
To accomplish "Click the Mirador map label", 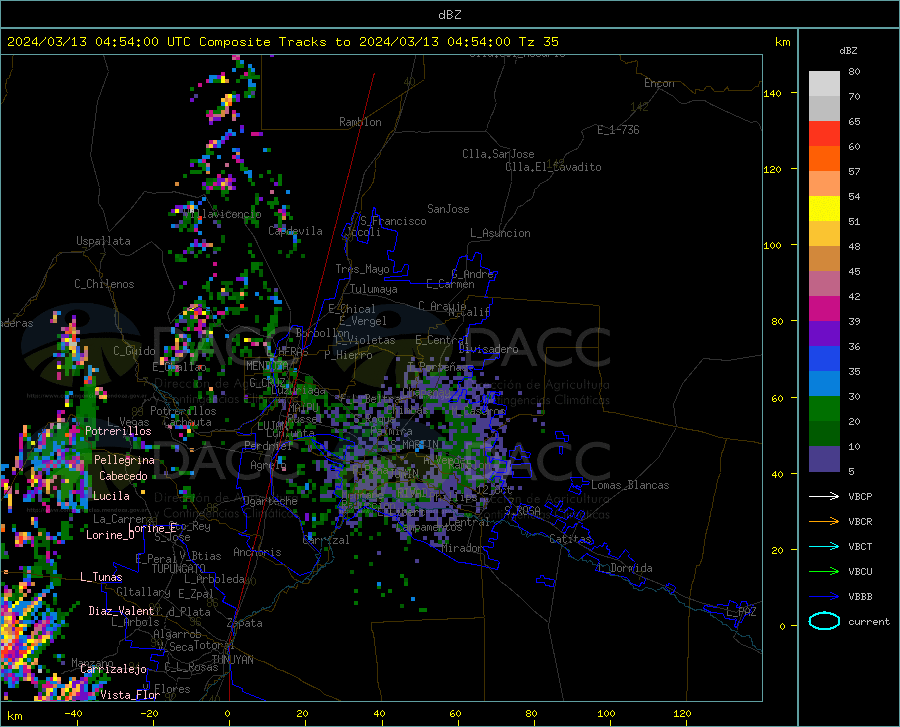I will click(x=462, y=548).
